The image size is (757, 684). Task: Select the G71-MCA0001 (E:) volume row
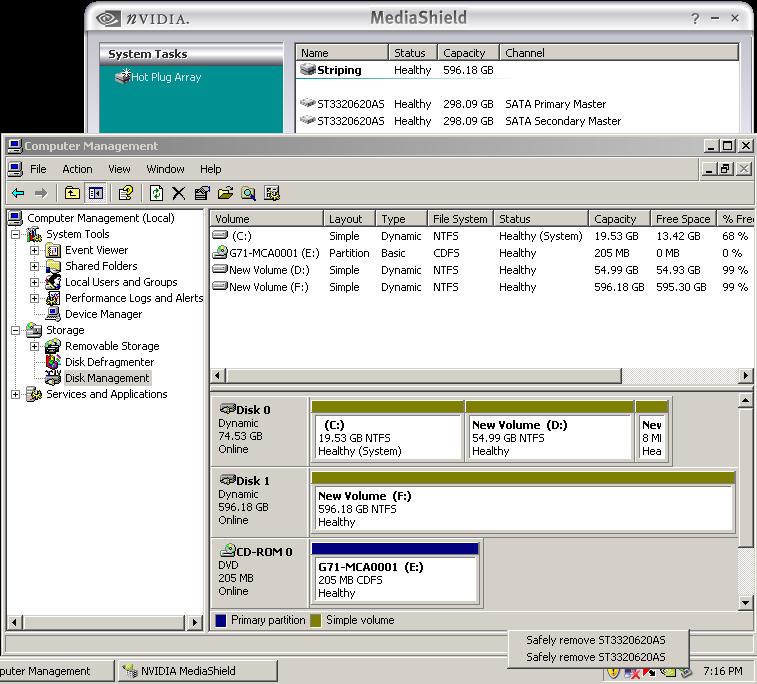click(481, 253)
